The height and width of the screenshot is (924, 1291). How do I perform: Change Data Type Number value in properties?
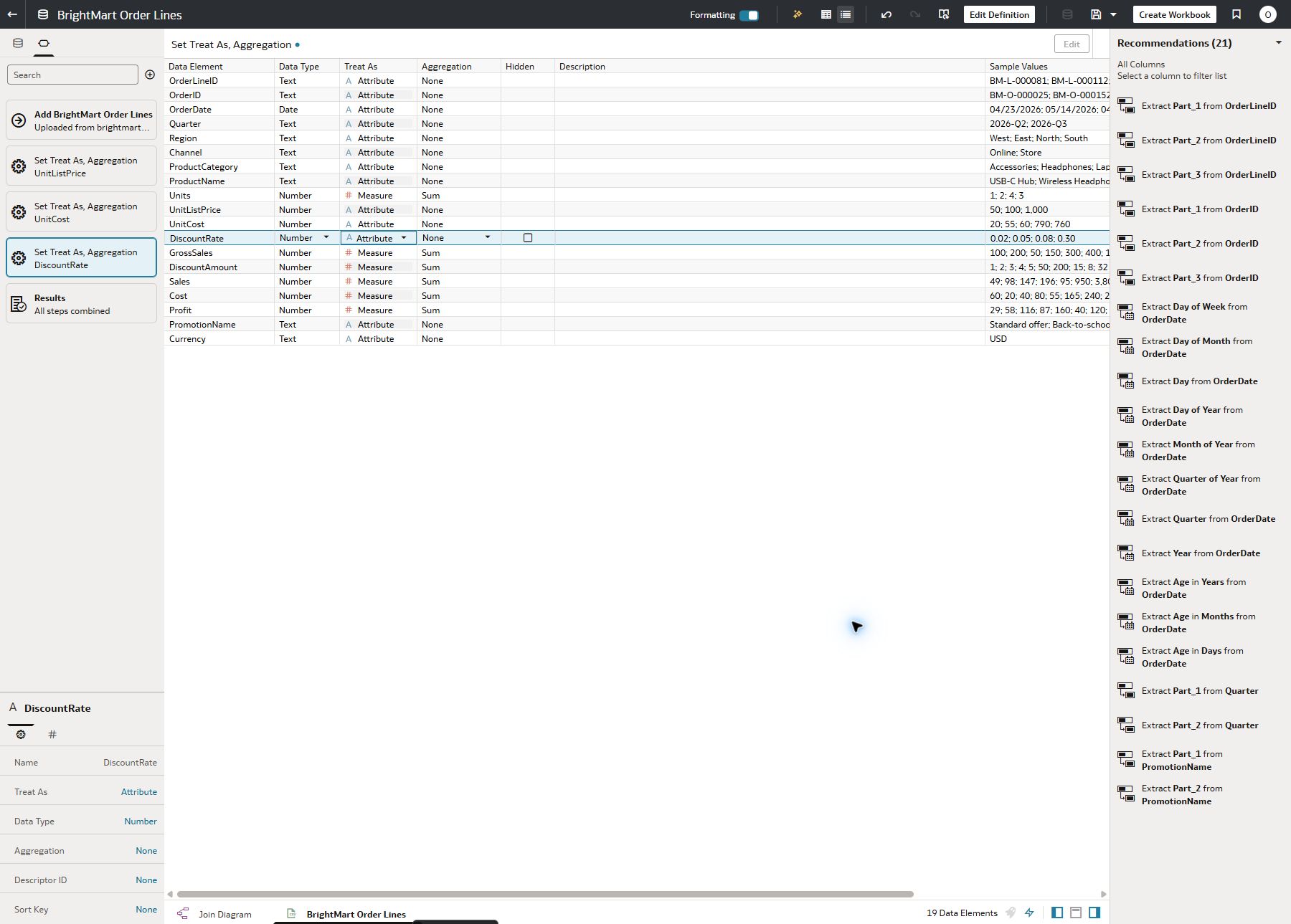[x=141, y=821]
